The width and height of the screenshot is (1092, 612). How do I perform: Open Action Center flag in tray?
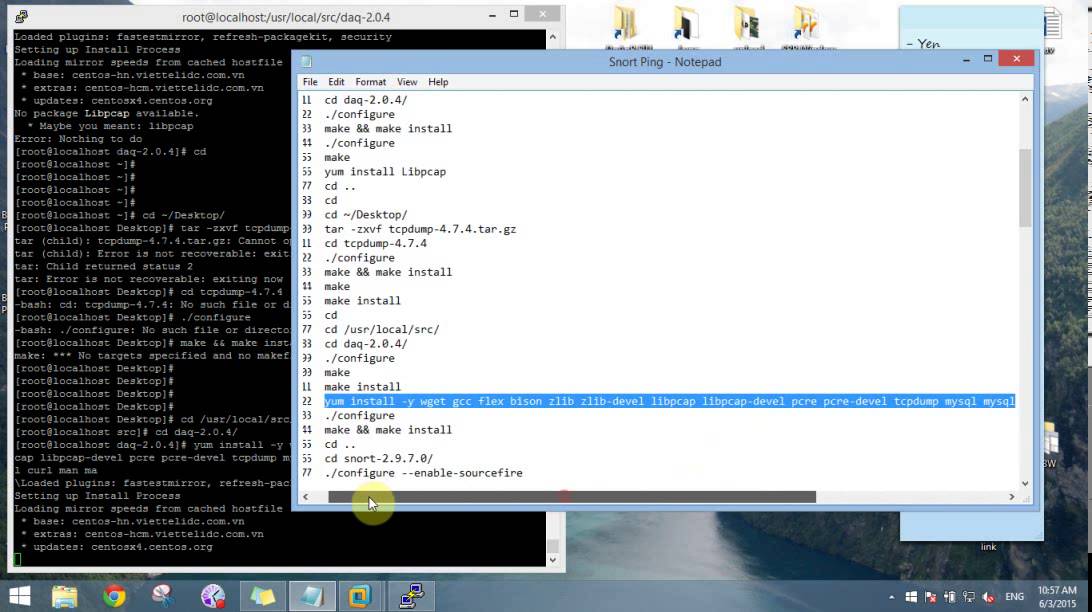click(930, 597)
